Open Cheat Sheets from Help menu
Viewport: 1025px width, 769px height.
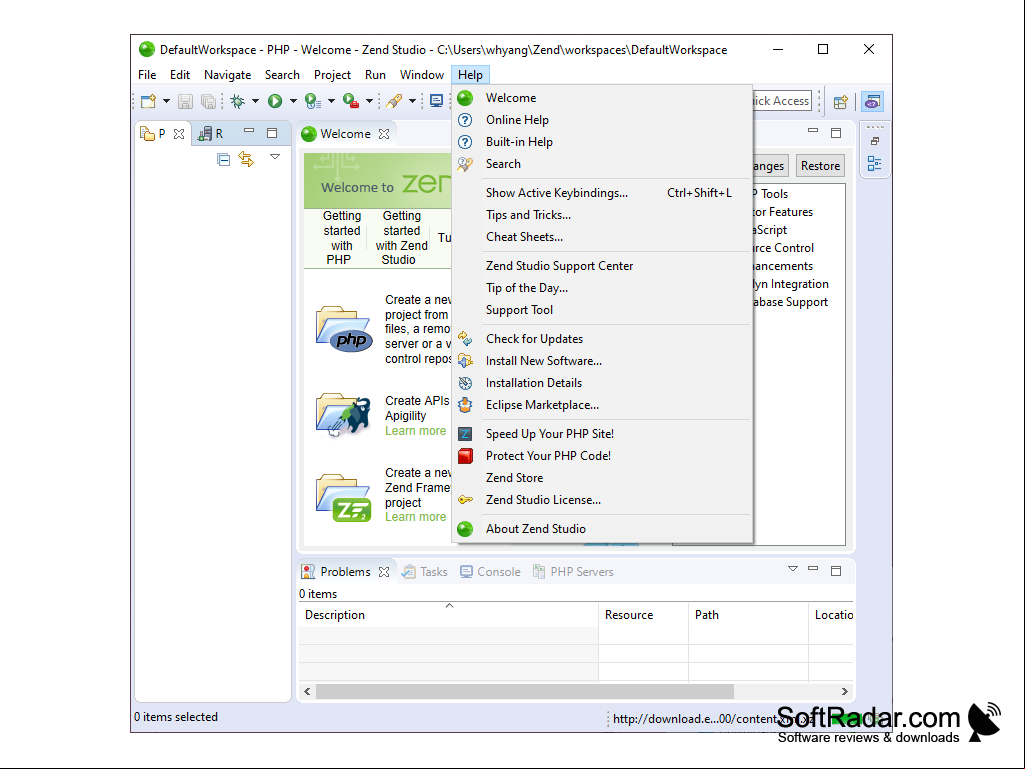[601, 237]
